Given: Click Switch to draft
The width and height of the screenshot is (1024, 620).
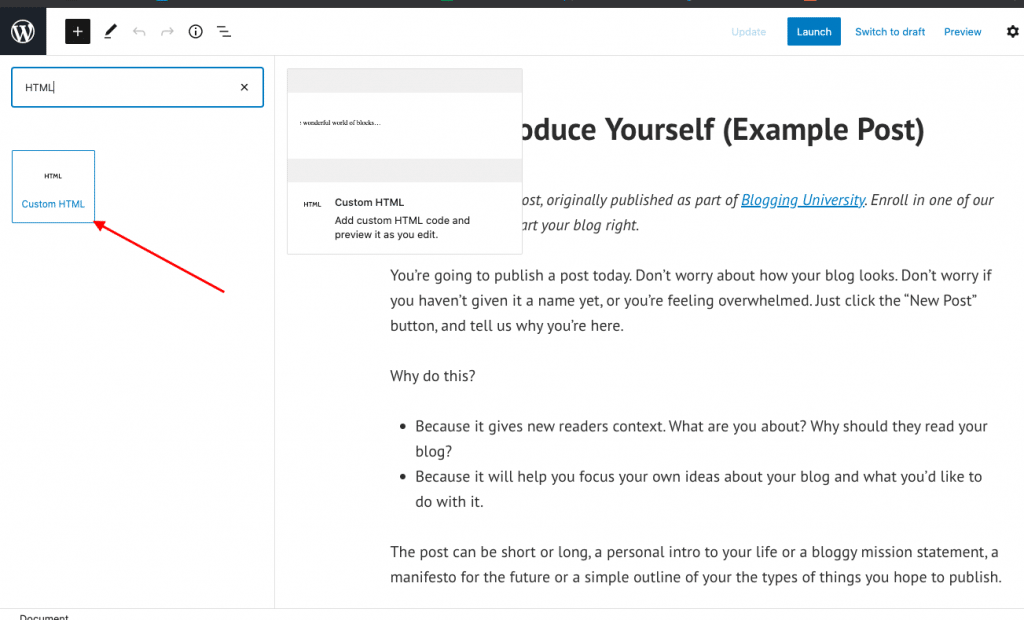Looking at the screenshot, I should click(x=889, y=31).
